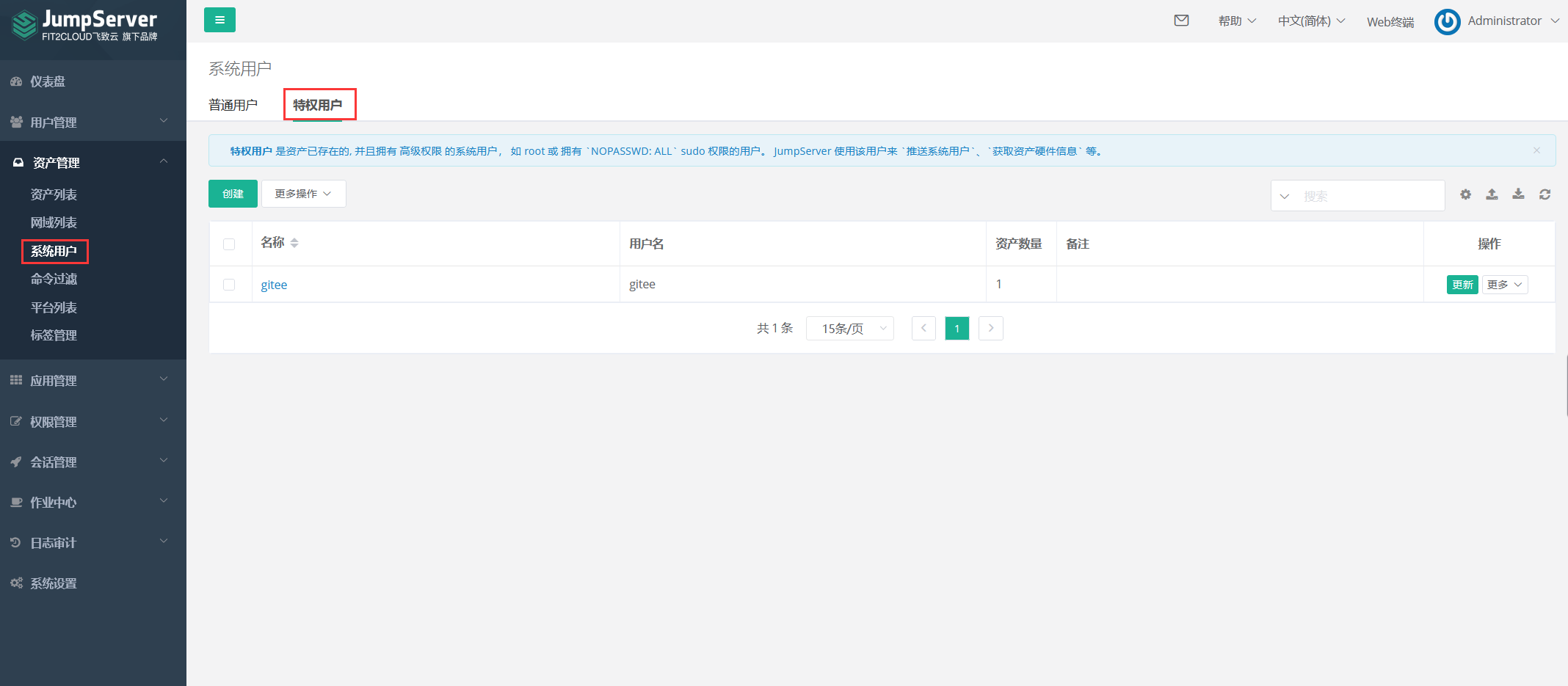Click the 日志审计 history icon

tap(16, 542)
